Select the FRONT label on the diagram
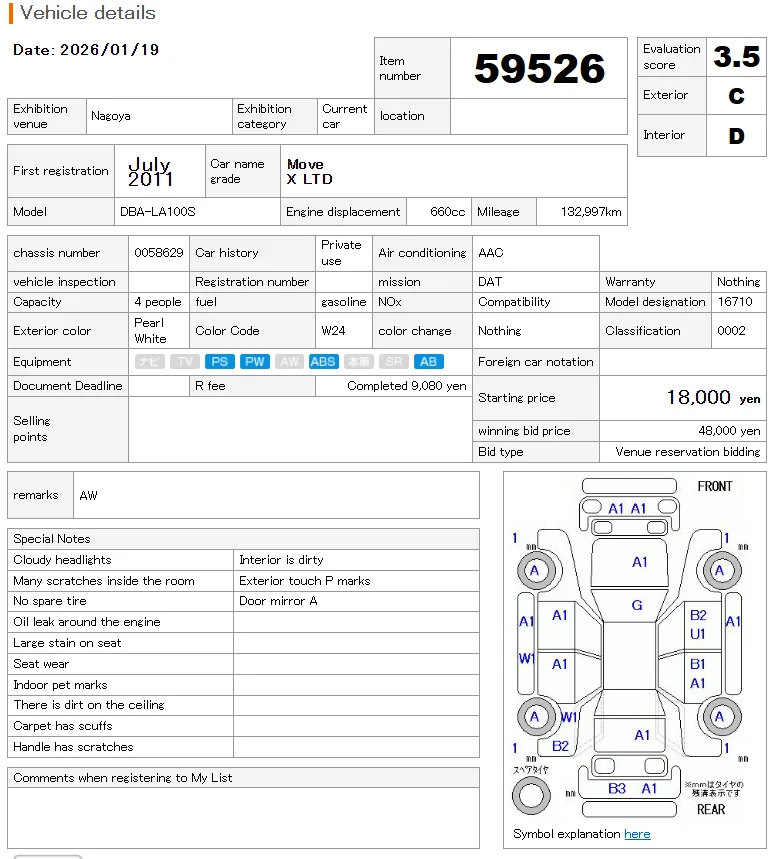This screenshot has width=772, height=859. pyautogui.click(x=714, y=486)
